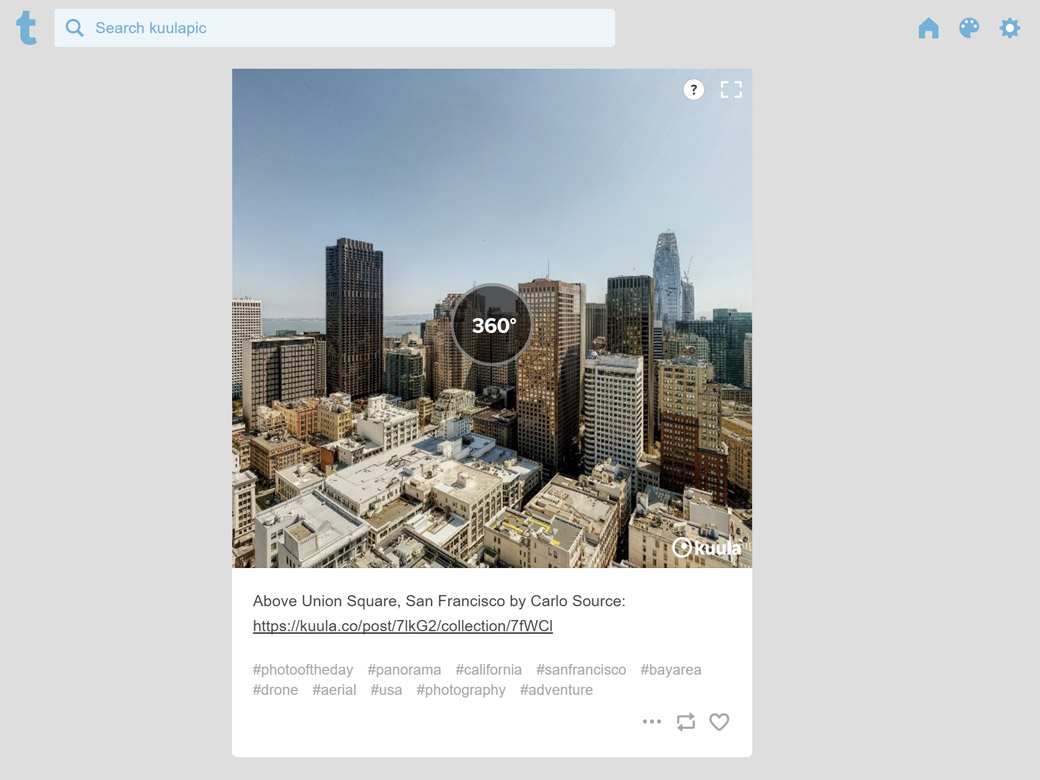Open the gear settings icon

(1009, 28)
